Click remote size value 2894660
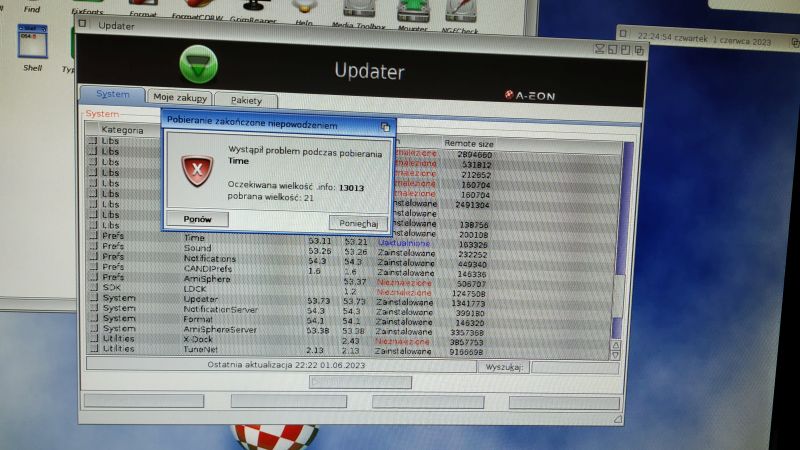 point(474,154)
